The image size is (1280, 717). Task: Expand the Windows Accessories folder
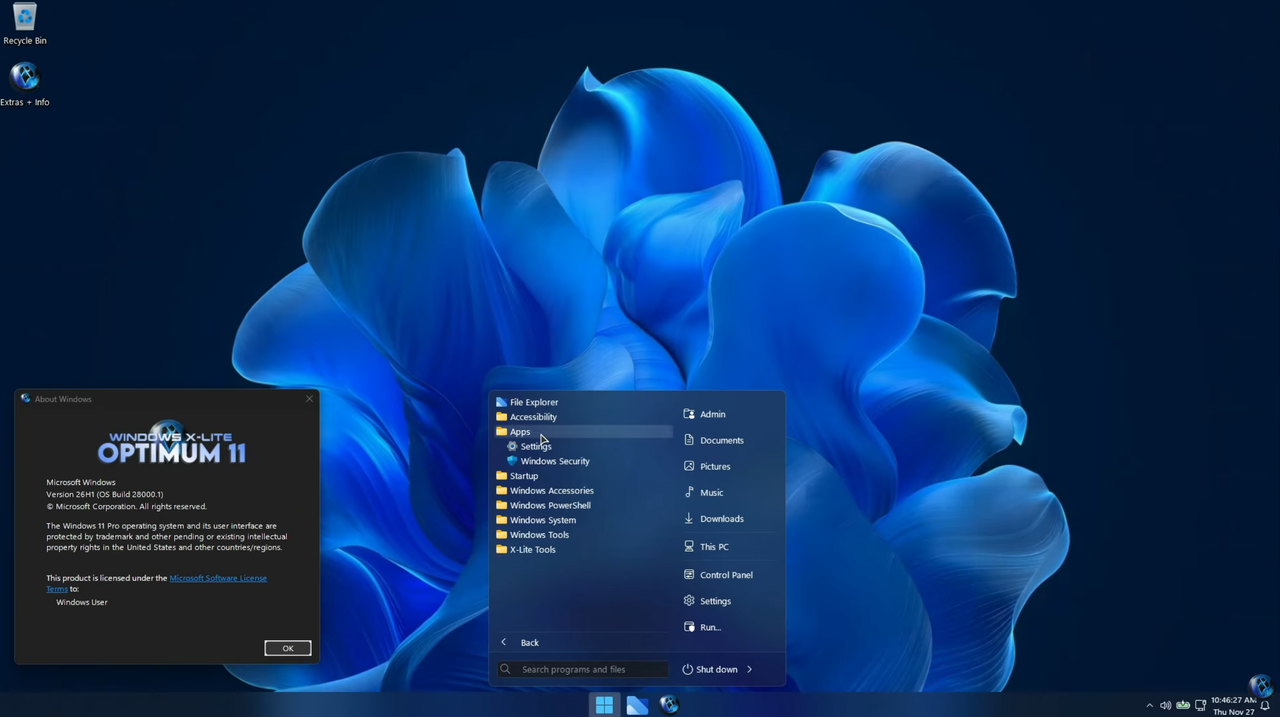point(584,491)
